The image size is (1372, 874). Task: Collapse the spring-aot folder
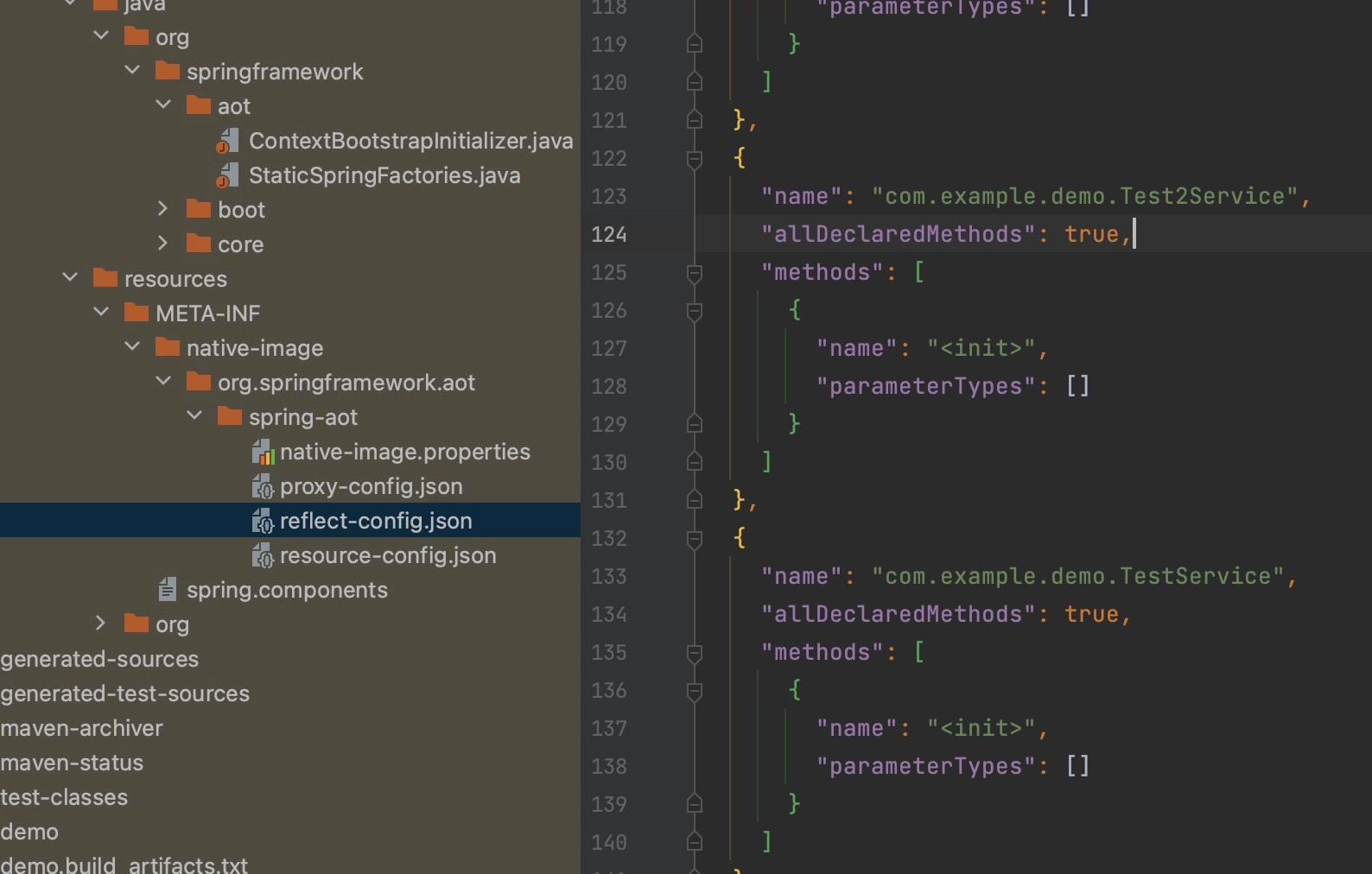(x=194, y=415)
